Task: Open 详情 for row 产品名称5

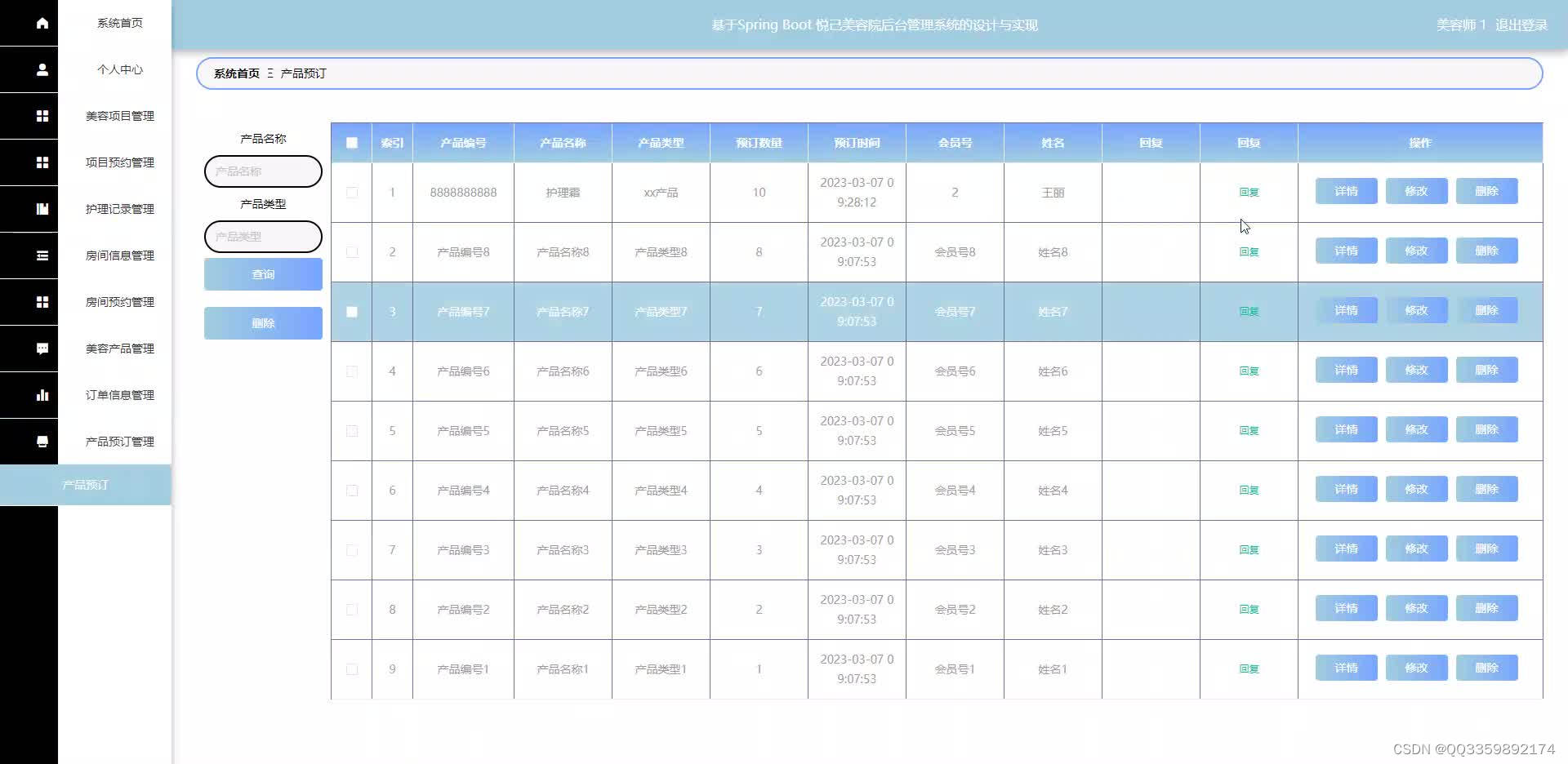Action: [x=1346, y=429]
